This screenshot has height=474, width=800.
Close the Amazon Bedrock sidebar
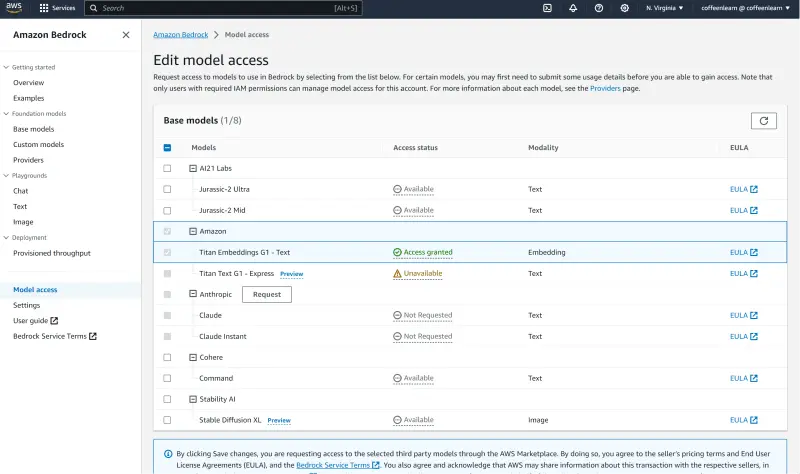125,35
